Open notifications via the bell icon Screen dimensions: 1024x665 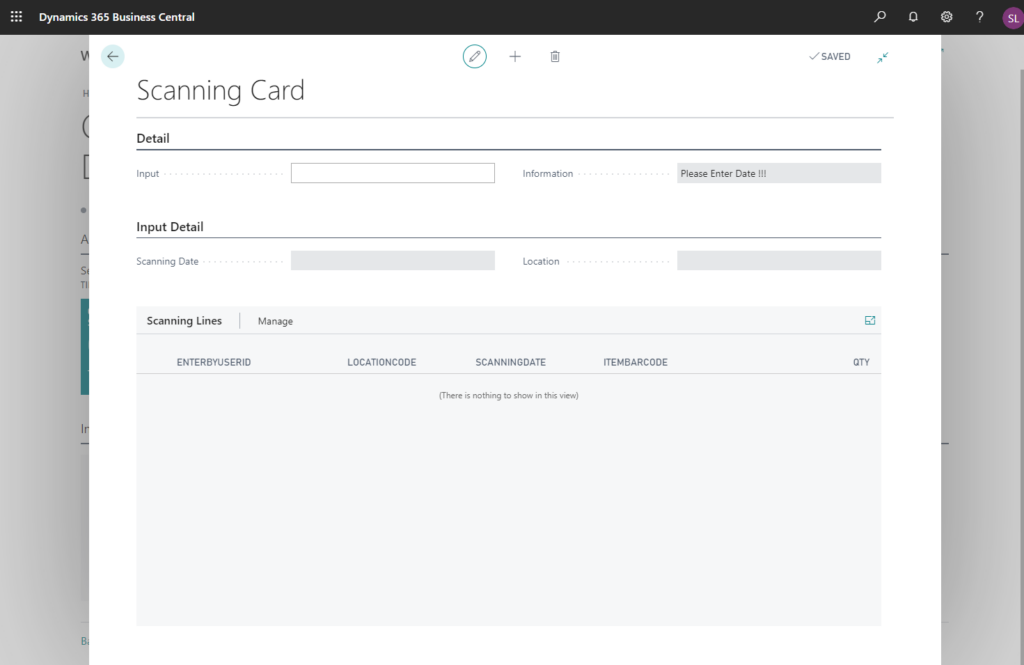[x=913, y=16]
